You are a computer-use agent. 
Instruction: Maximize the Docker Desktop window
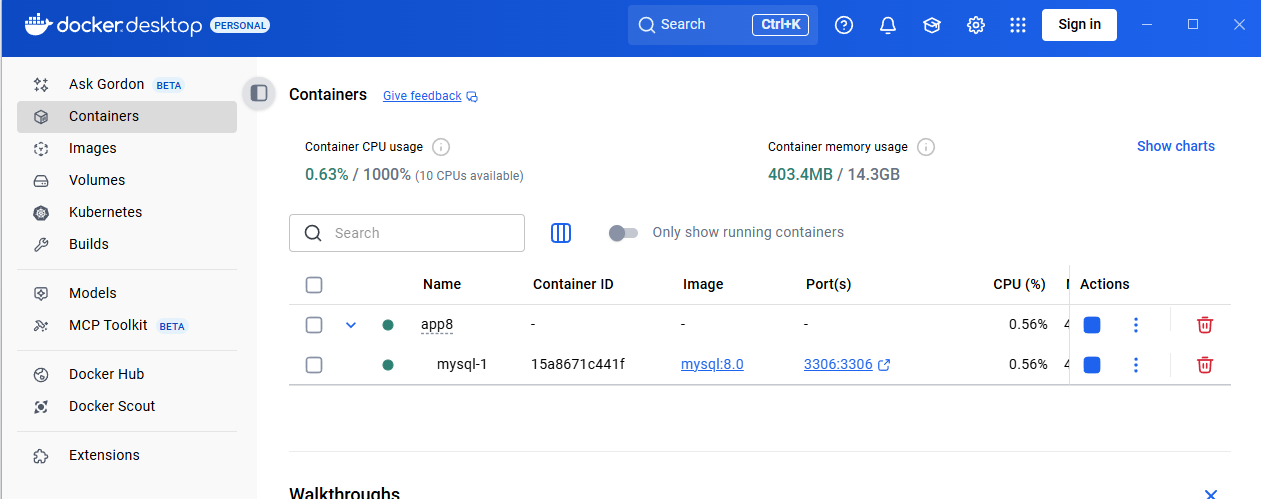(1193, 24)
